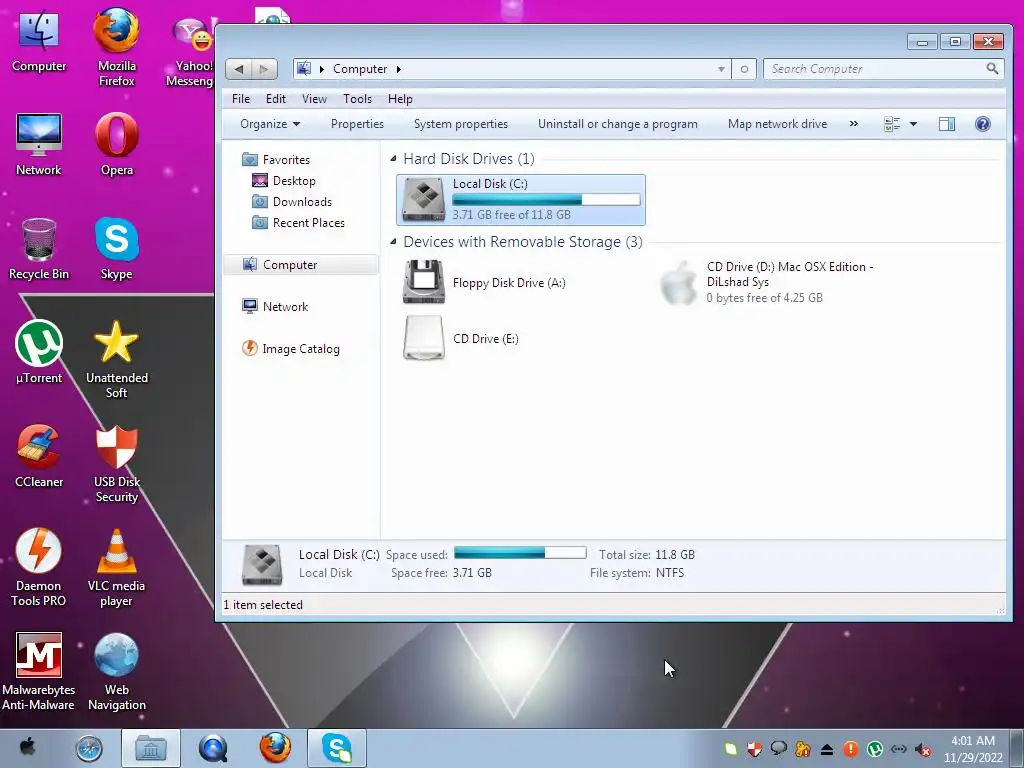Launch Daemon Tools PRO
The height and width of the screenshot is (768, 1024).
tap(39, 568)
